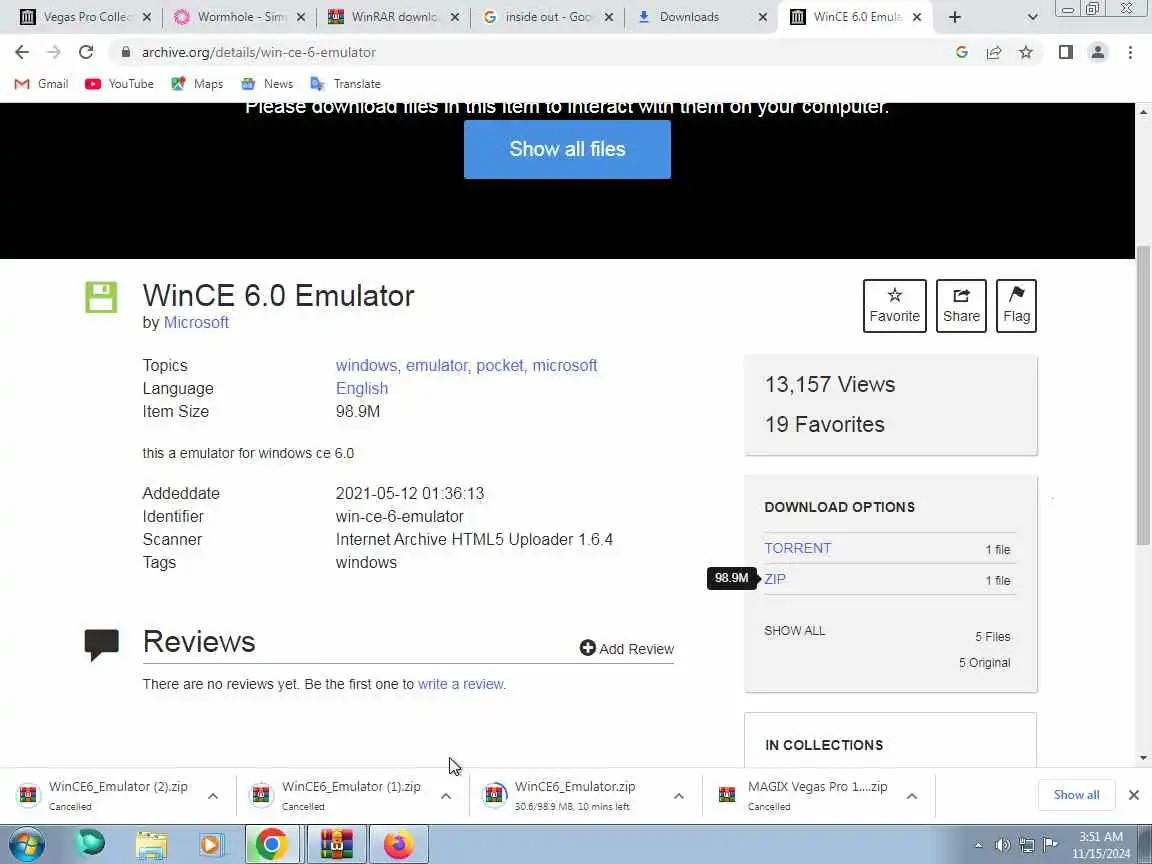Open Gmail bookmark
The height and width of the screenshot is (864, 1152).
pyautogui.click(x=42, y=84)
